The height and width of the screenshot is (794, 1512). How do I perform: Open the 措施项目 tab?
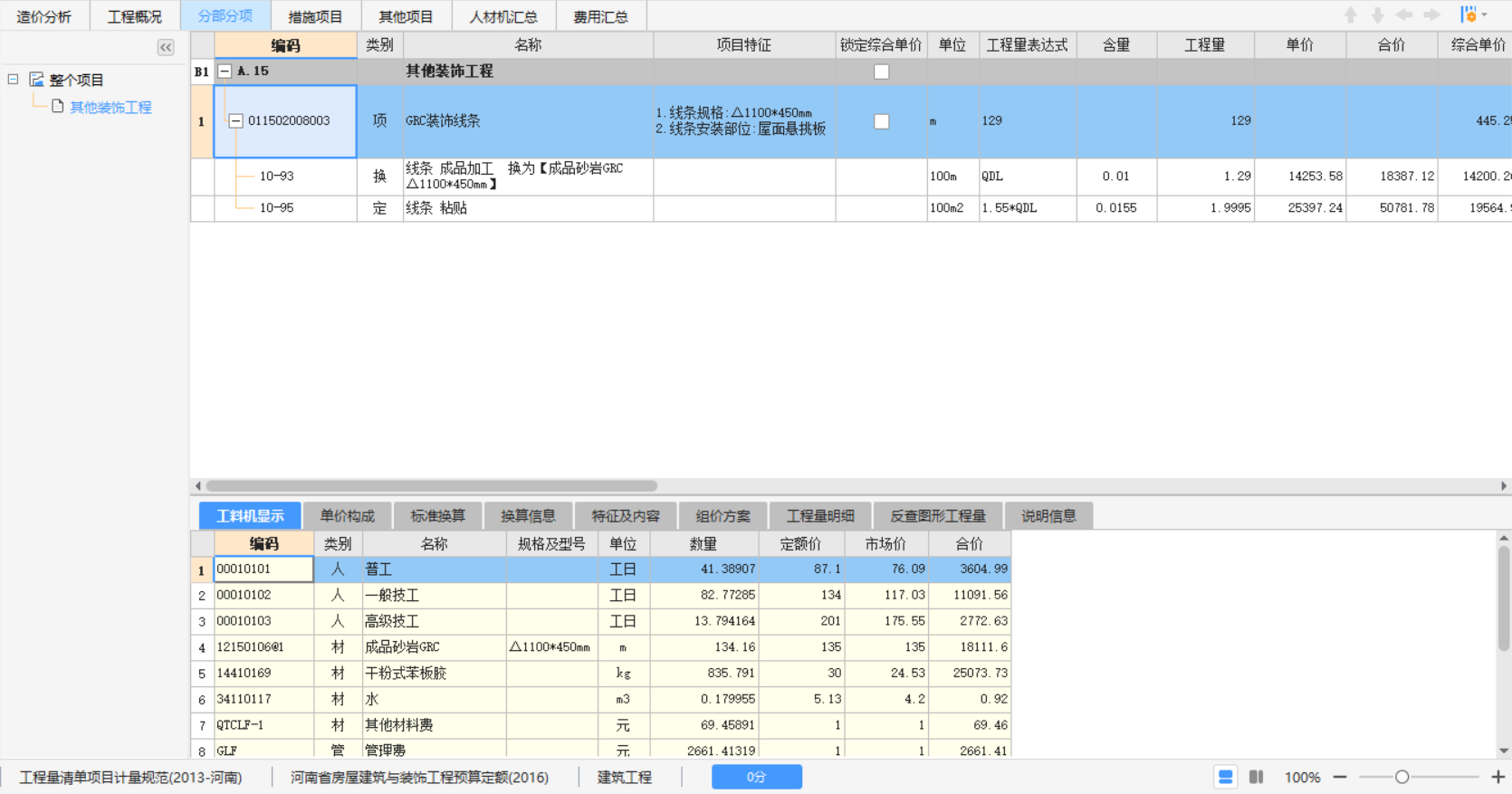[315, 16]
